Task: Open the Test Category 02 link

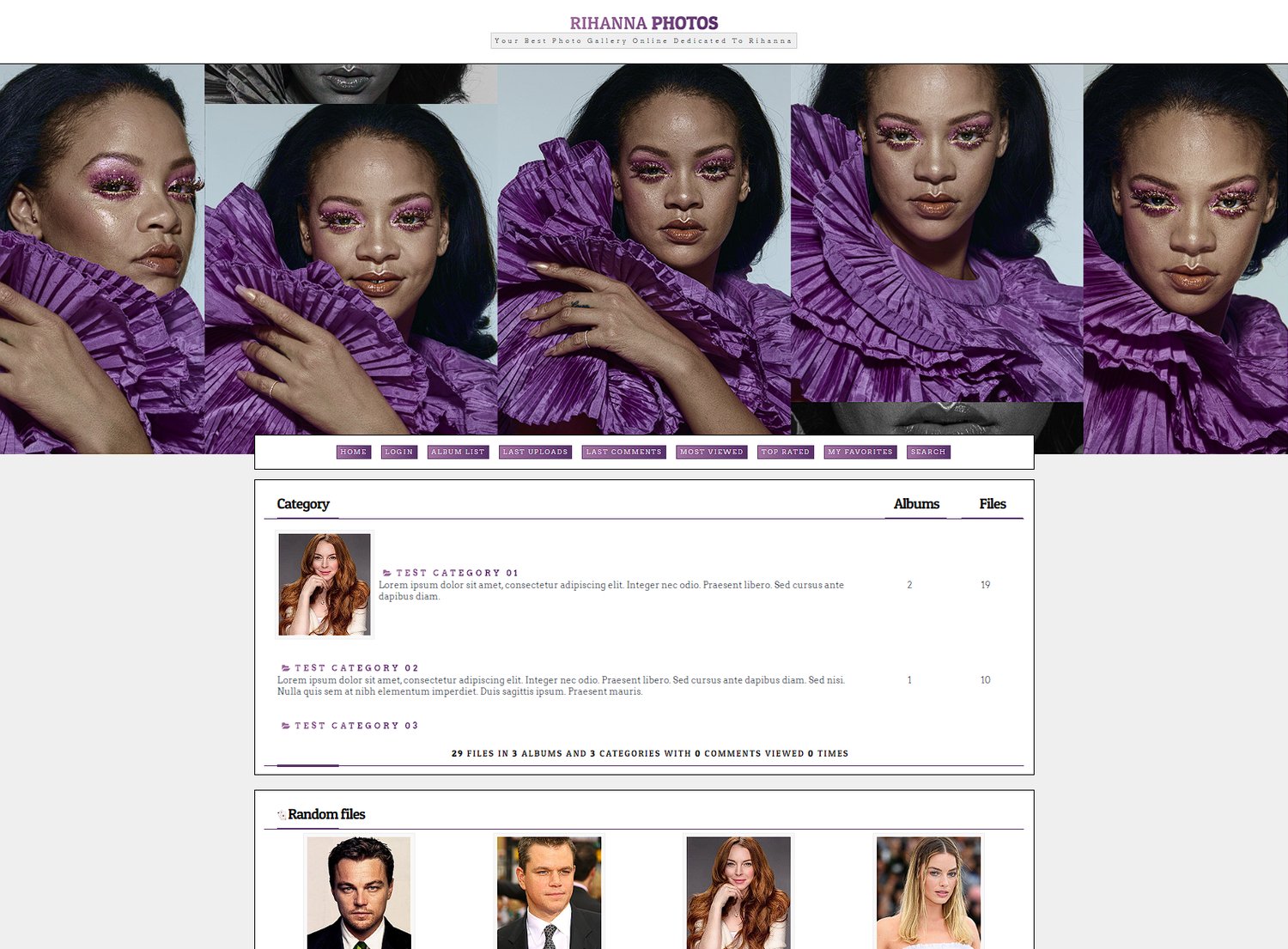Action: (356, 668)
